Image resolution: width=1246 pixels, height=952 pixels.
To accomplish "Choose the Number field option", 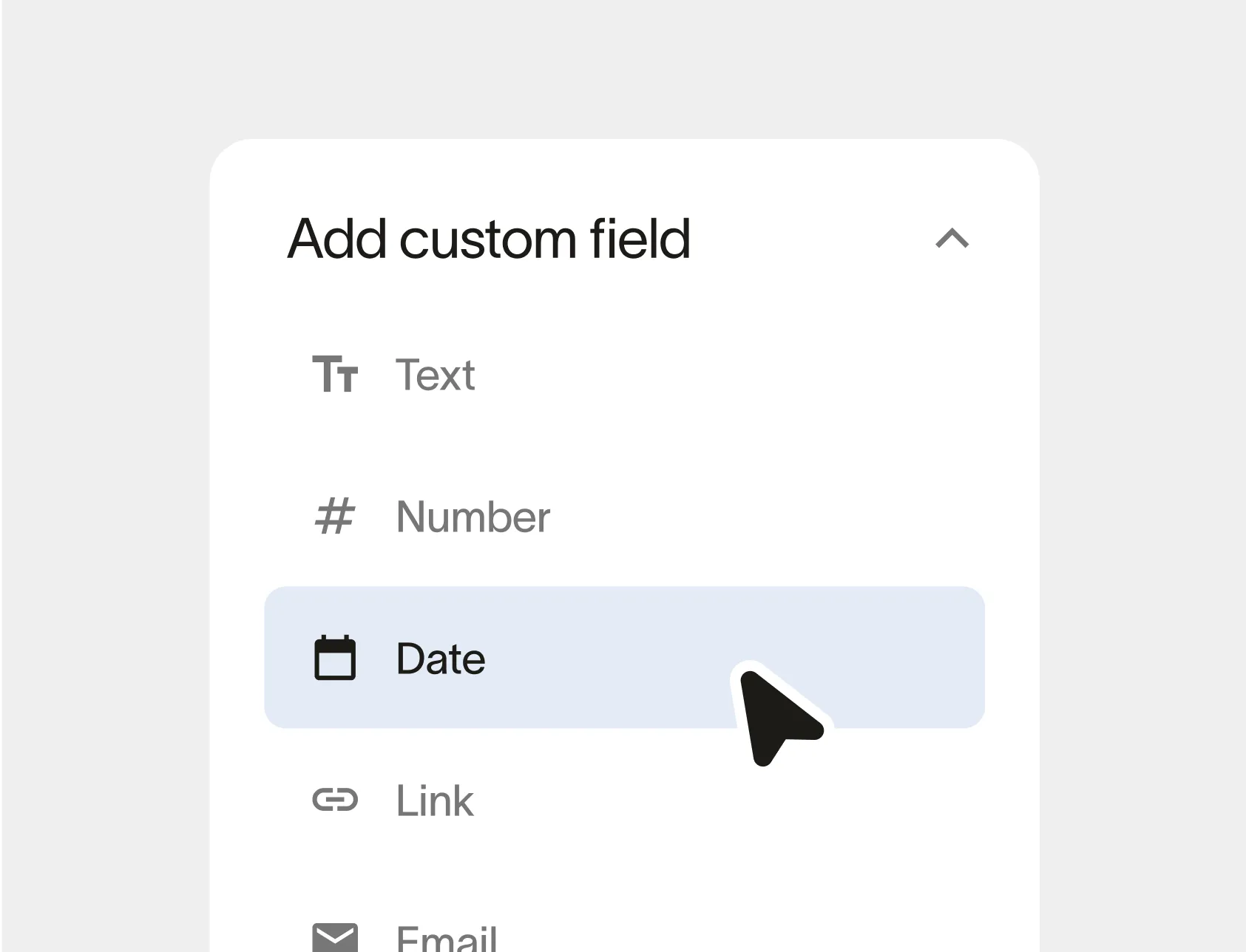I will [473, 517].
